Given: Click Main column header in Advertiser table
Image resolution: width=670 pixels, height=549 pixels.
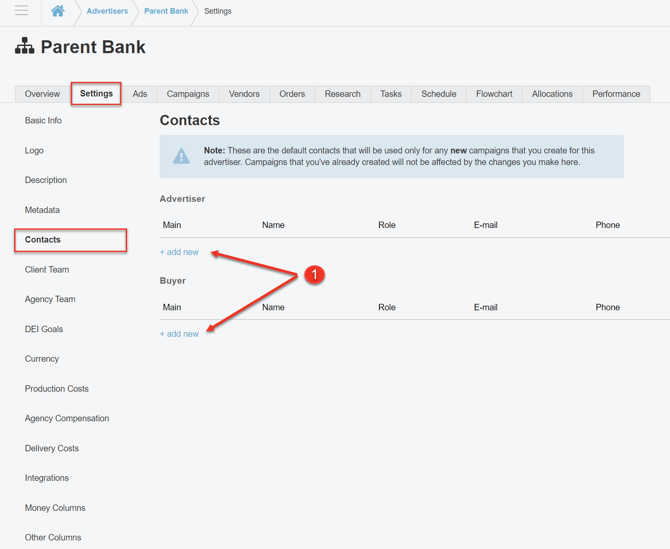Looking at the screenshot, I should [x=172, y=225].
